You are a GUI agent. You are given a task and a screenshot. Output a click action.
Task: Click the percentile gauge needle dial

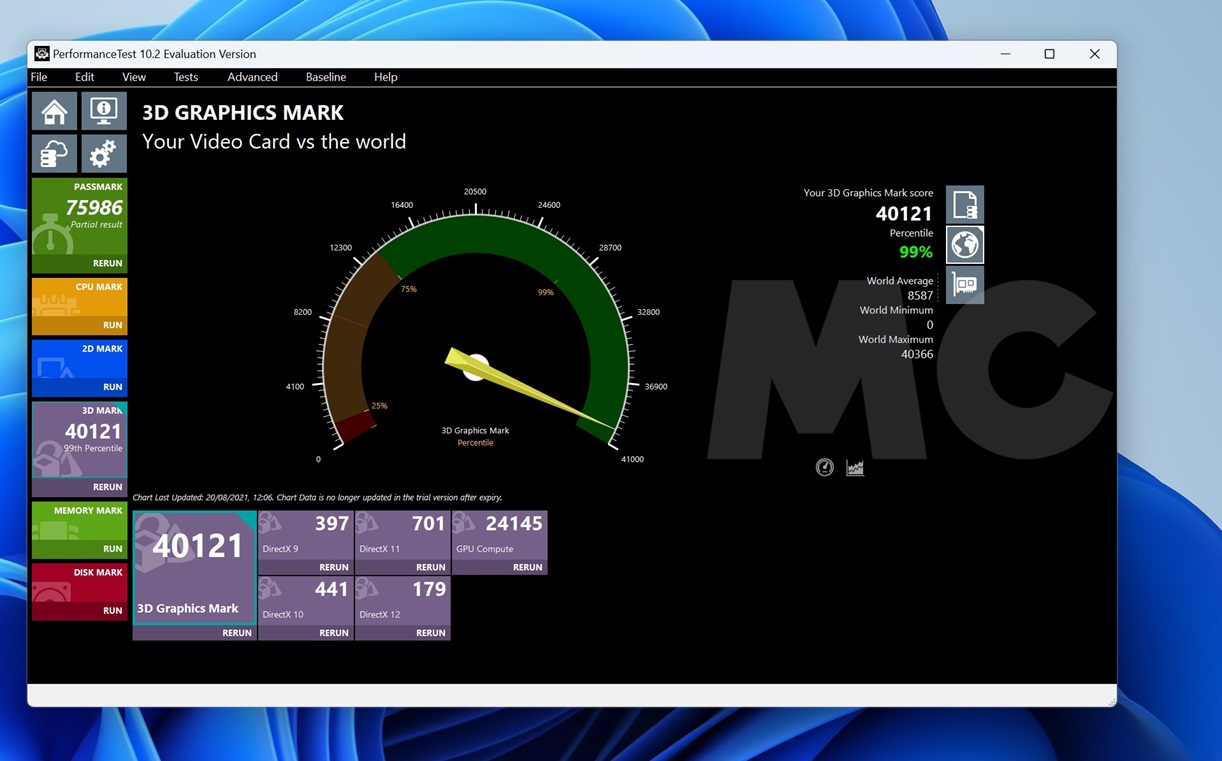pos(476,367)
